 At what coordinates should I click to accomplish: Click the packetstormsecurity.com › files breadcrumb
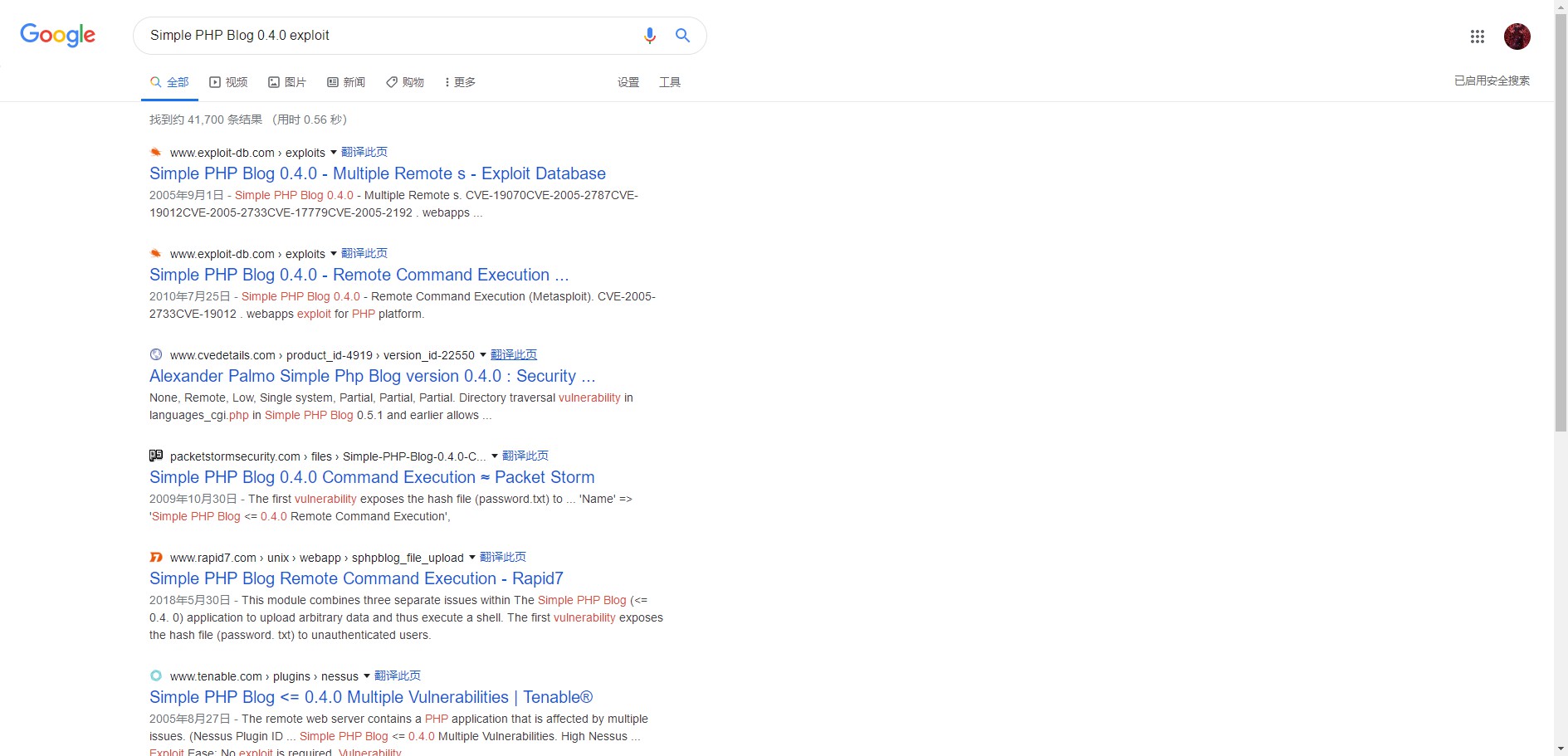tap(328, 456)
